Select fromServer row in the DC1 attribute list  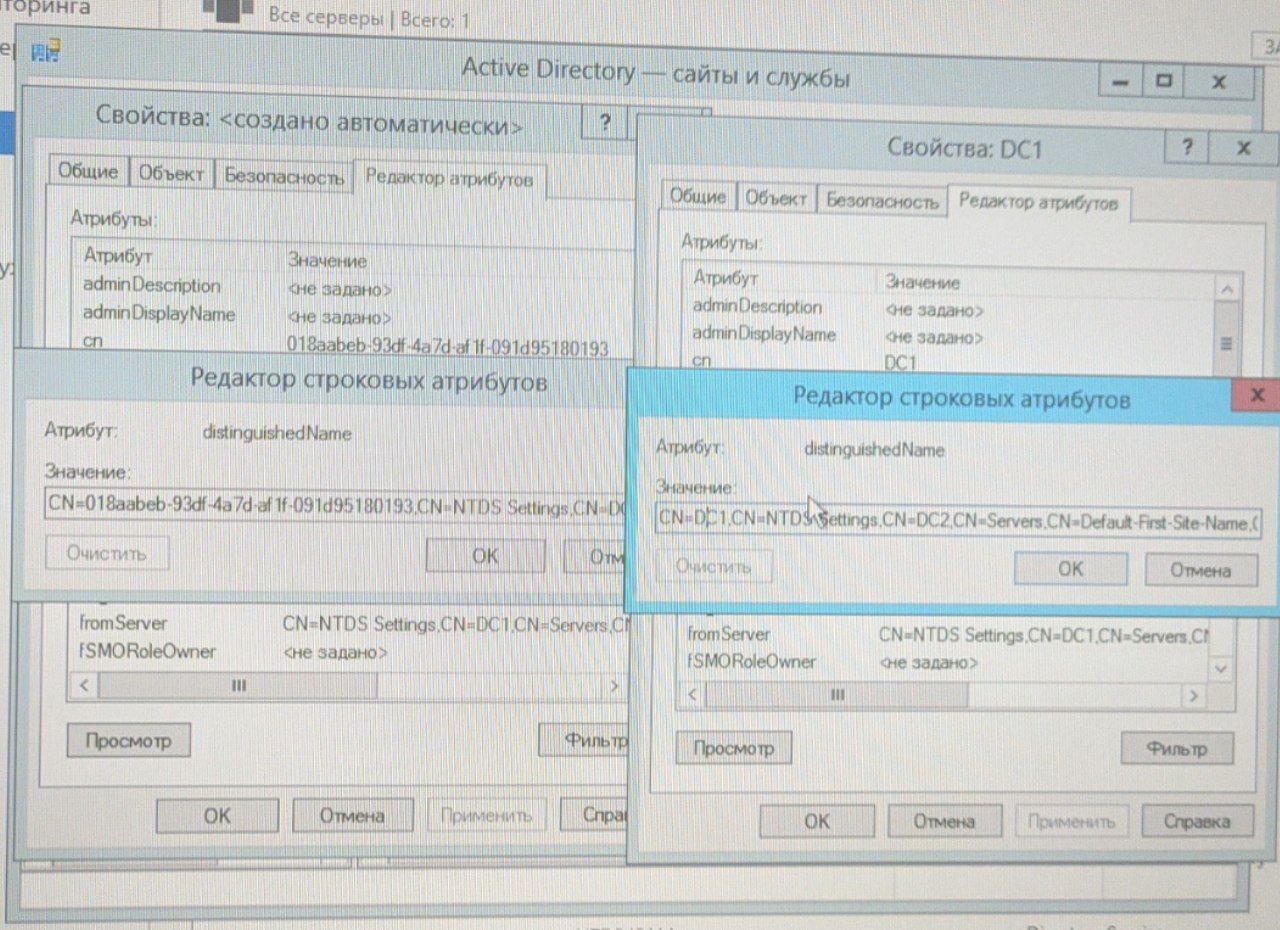click(x=948, y=635)
